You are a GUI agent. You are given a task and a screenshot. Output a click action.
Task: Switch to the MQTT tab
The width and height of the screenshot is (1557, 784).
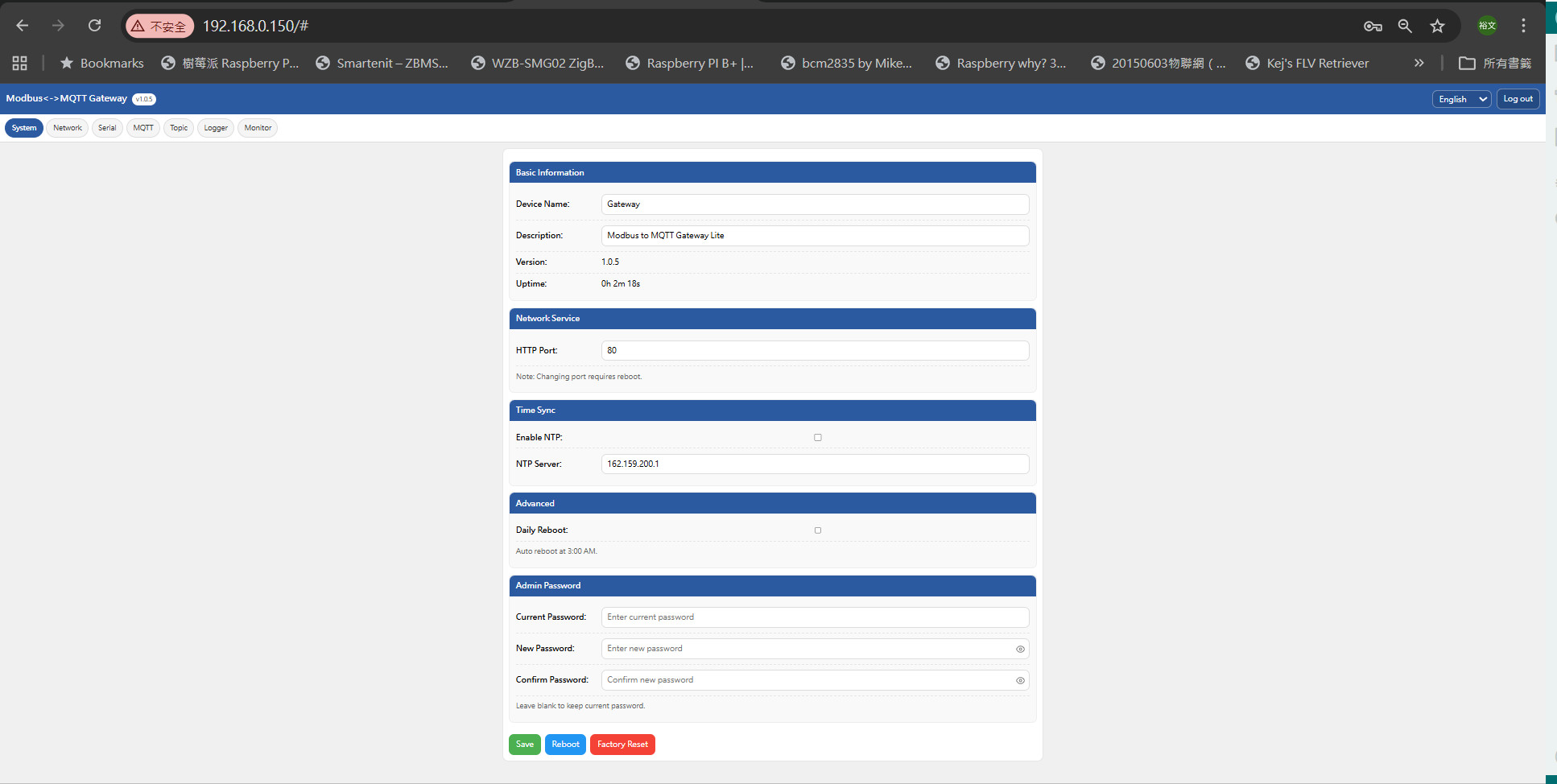click(143, 128)
